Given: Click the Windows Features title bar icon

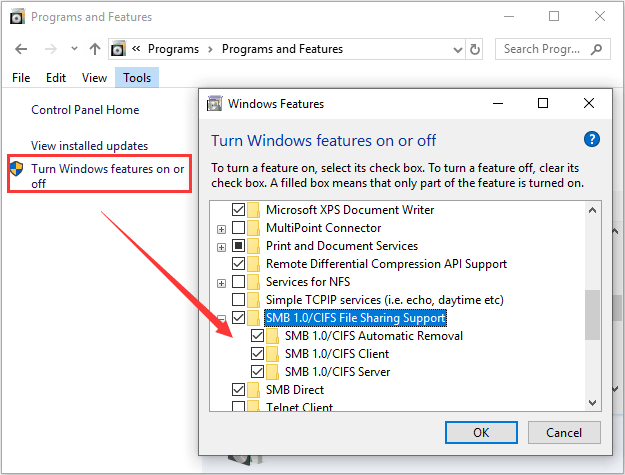Looking at the screenshot, I should [214, 104].
